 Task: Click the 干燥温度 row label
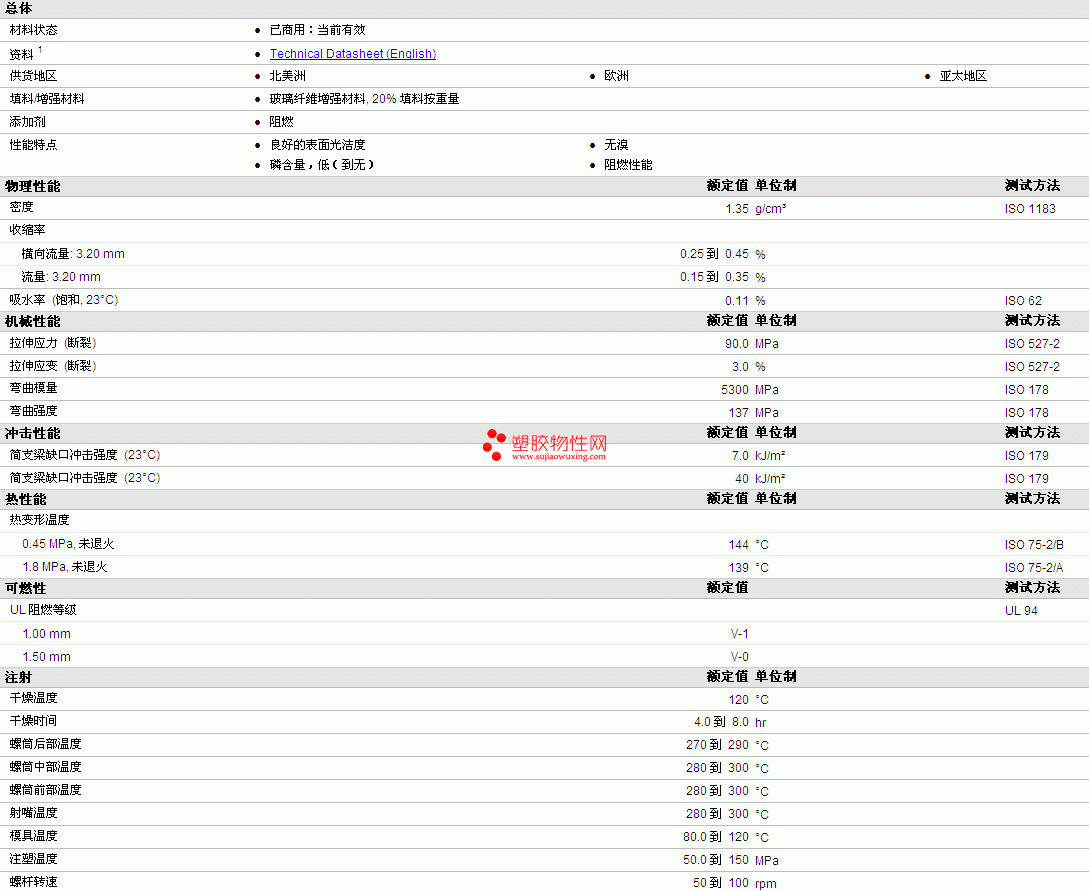pos(33,698)
